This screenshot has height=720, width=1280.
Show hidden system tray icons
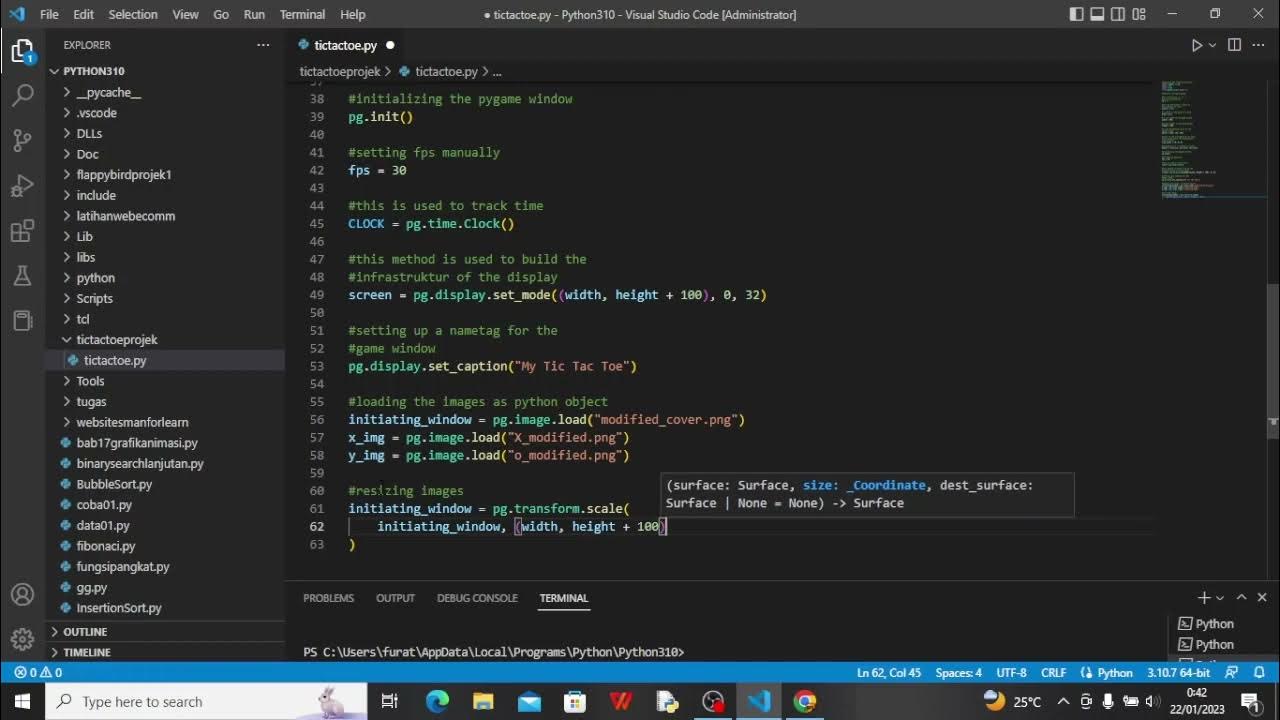click(x=1063, y=701)
